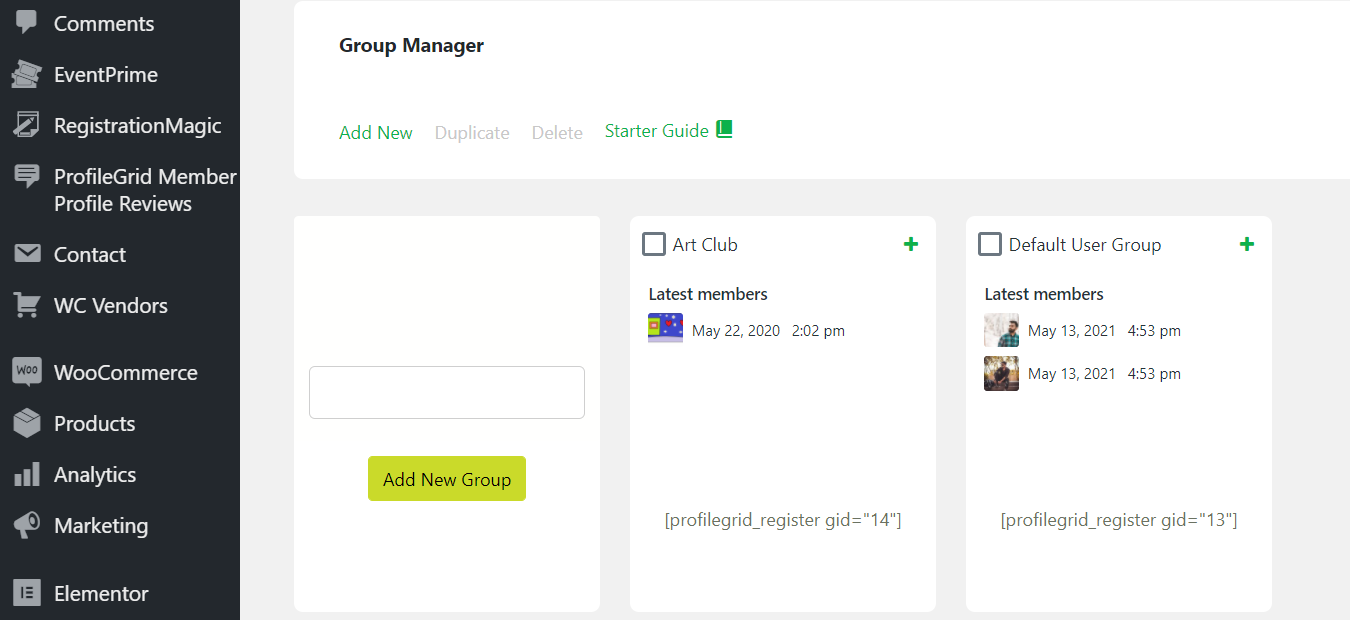The height and width of the screenshot is (620, 1350).
Task: Click the RegistrationMagic sidebar icon
Action: click(28, 124)
